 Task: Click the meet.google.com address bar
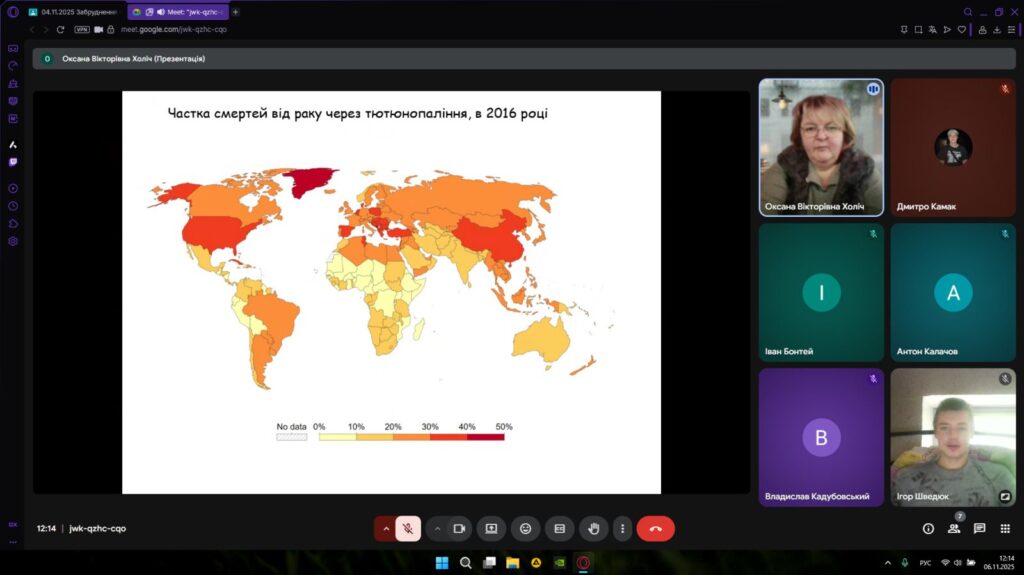coord(173,30)
